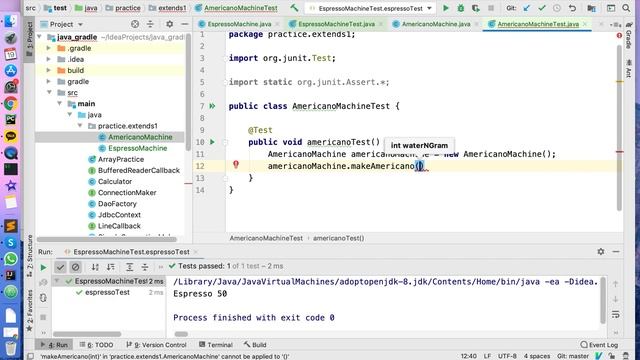Viewport: 640px width, 360px height.
Task: Run with coverage from the top toolbar
Action: point(476,8)
